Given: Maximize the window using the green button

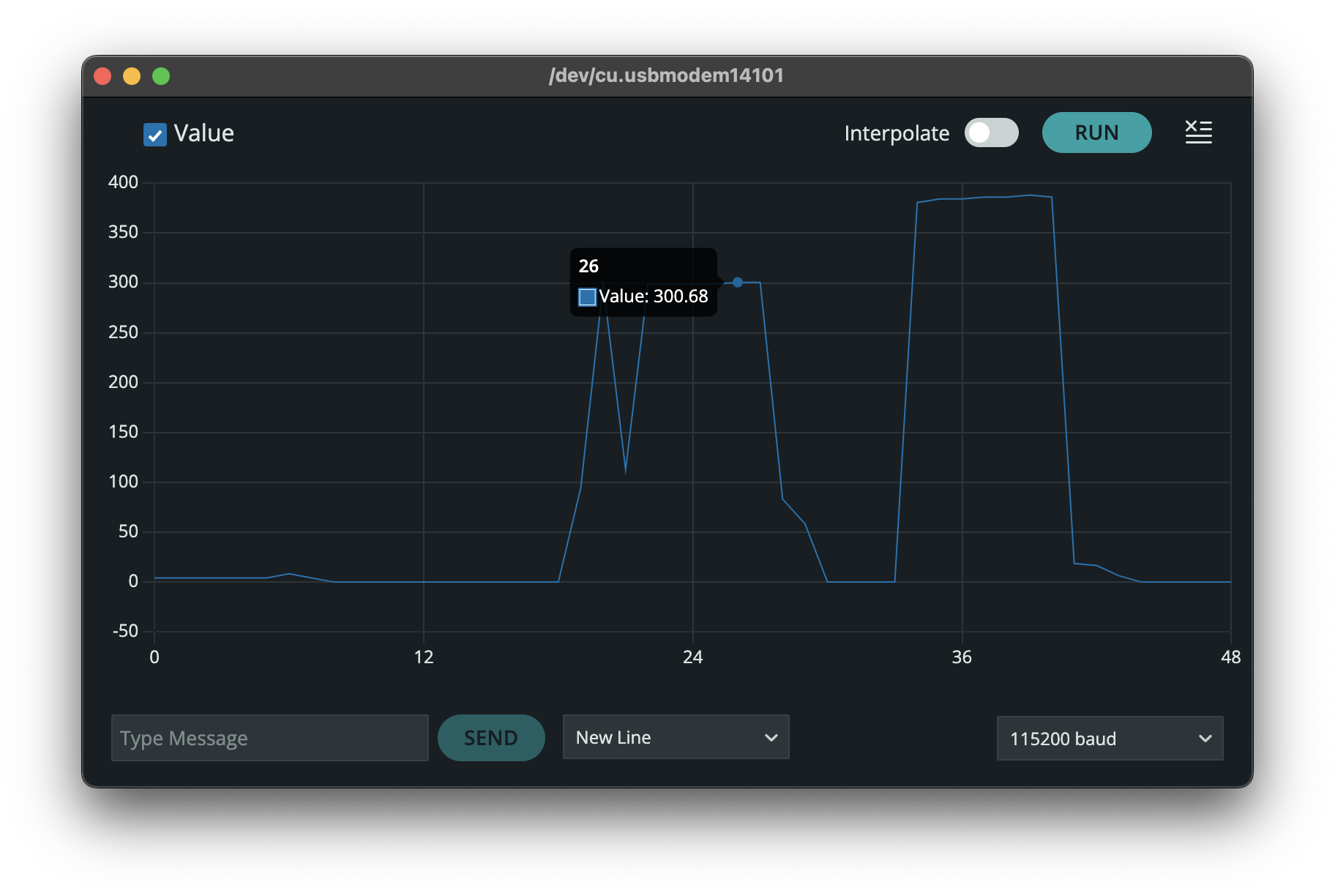Looking at the screenshot, I should tap(161, 76).
